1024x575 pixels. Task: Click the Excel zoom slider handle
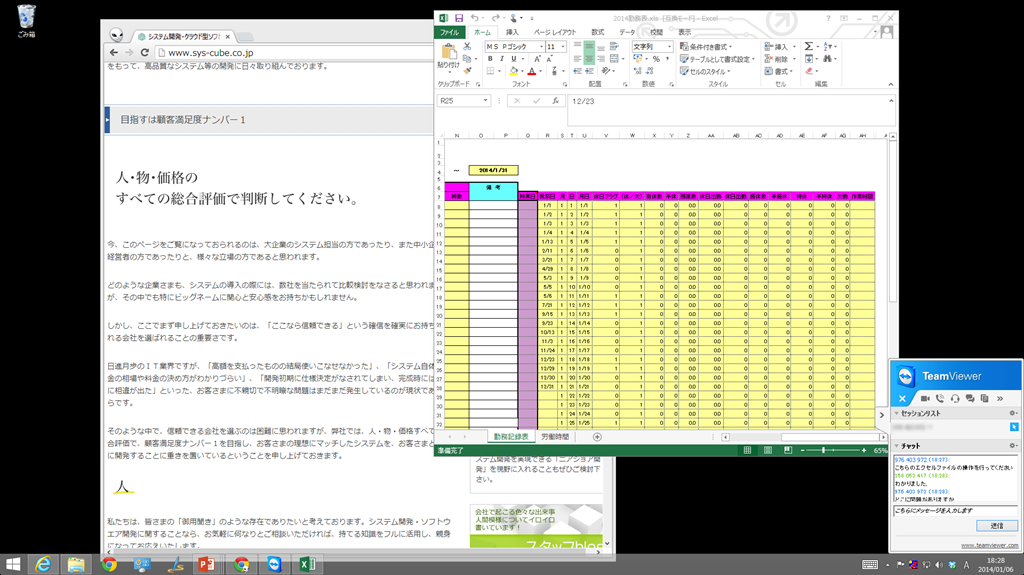point(824,450)
